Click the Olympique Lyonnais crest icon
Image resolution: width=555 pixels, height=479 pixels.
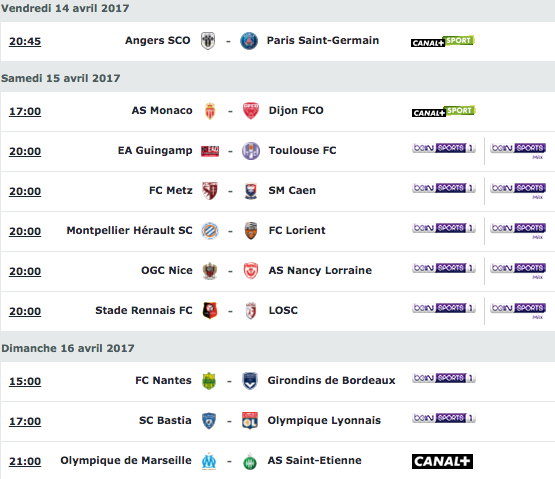[x=250, y=421]
